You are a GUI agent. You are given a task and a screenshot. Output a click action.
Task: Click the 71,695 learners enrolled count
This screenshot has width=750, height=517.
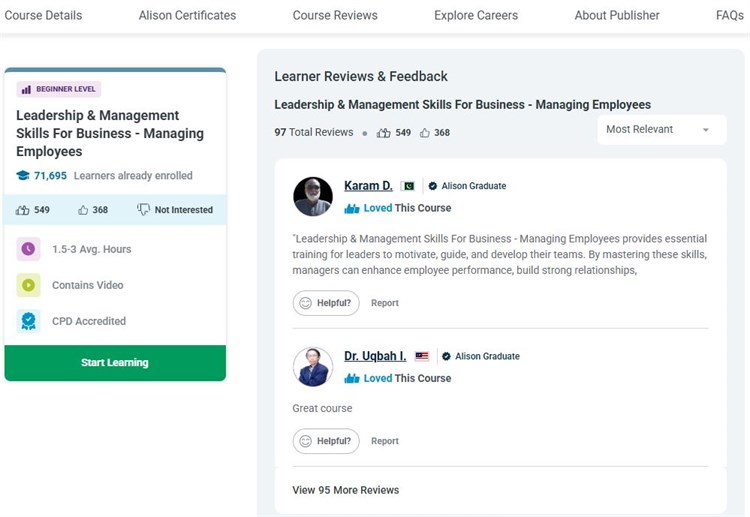click(50, 176)
